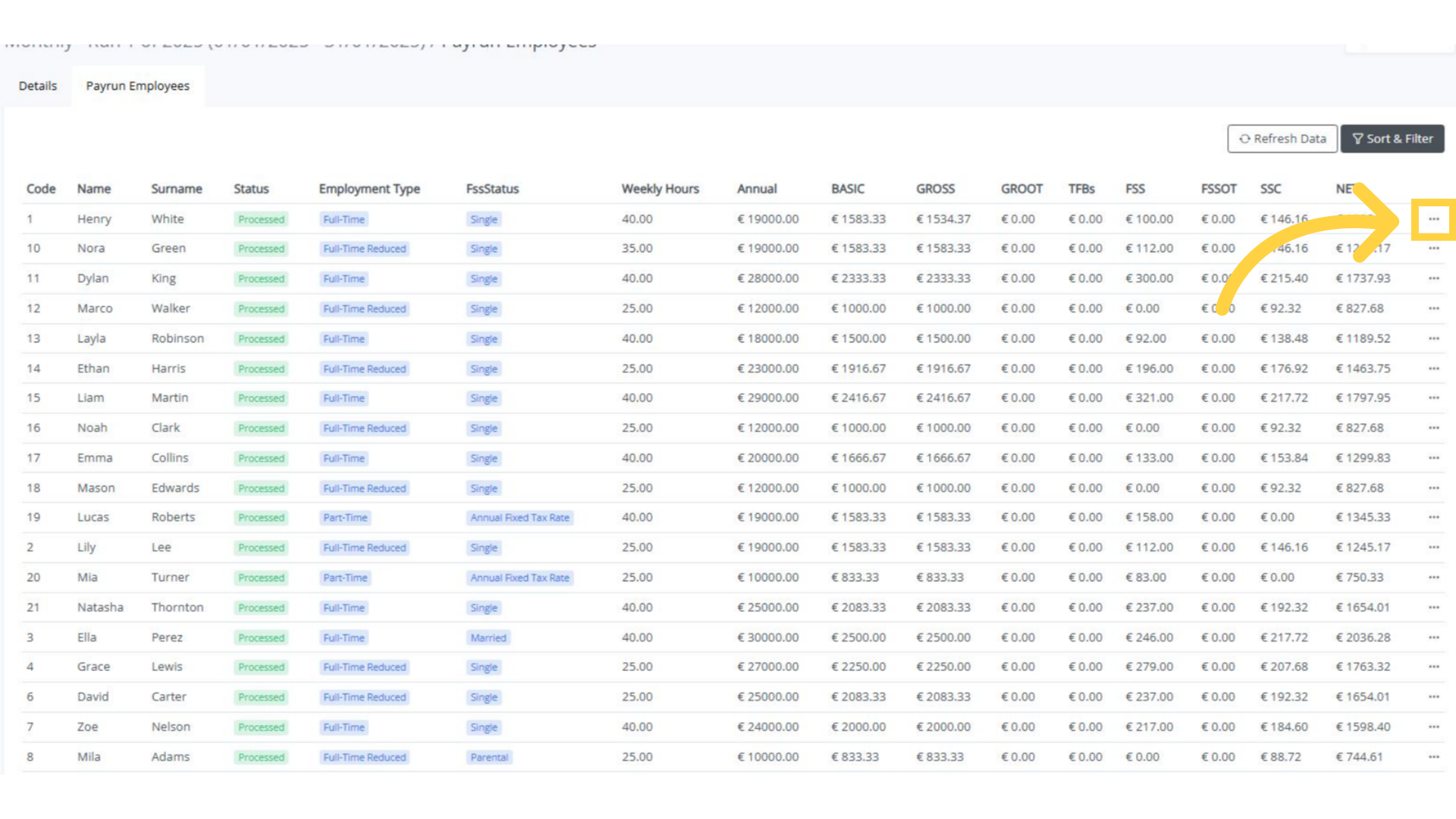Open actions menu for Layla Robinson
The image size is (1456, 819).
1433,338
